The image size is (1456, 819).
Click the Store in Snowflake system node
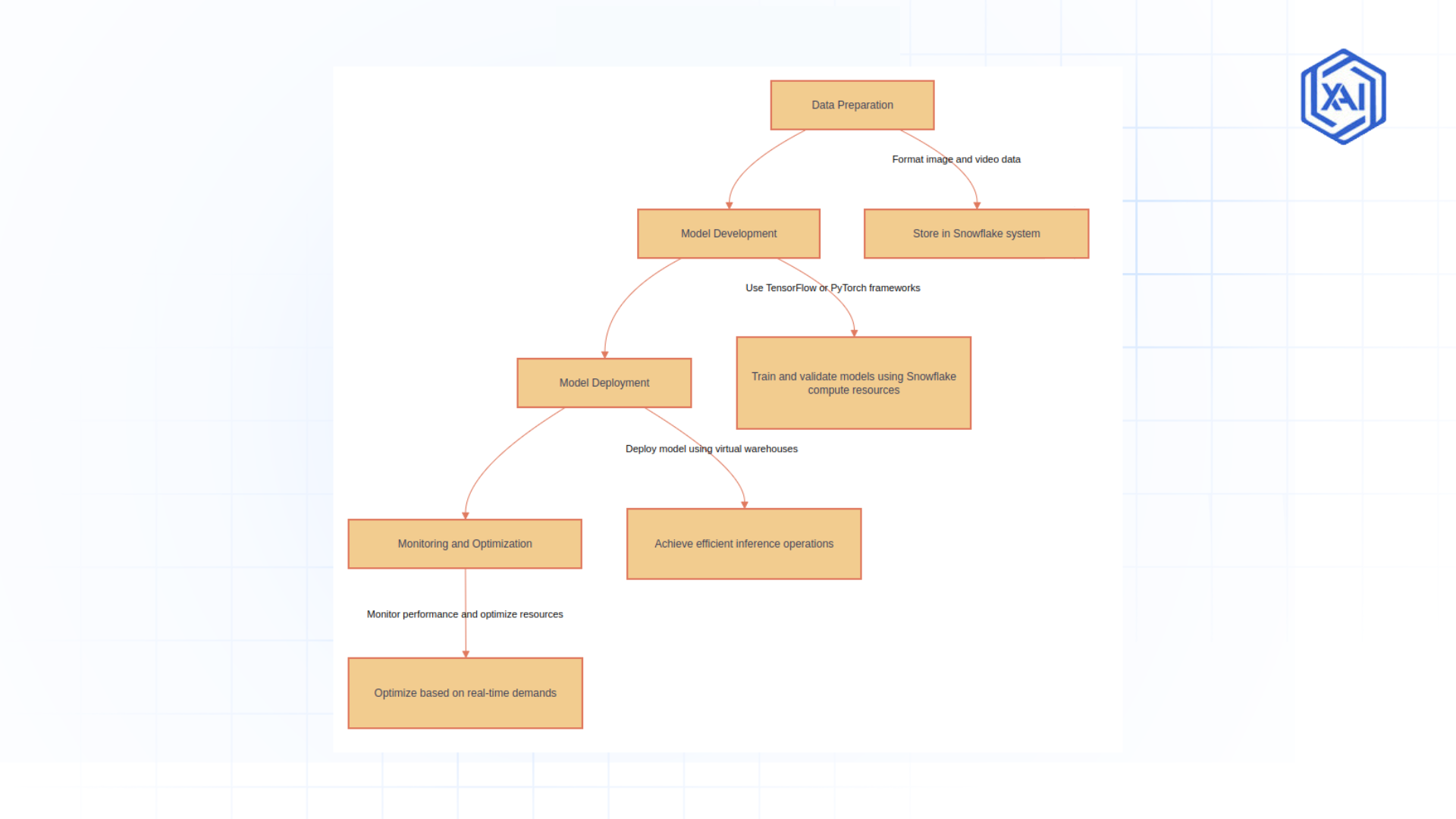(x=975, y=232)
